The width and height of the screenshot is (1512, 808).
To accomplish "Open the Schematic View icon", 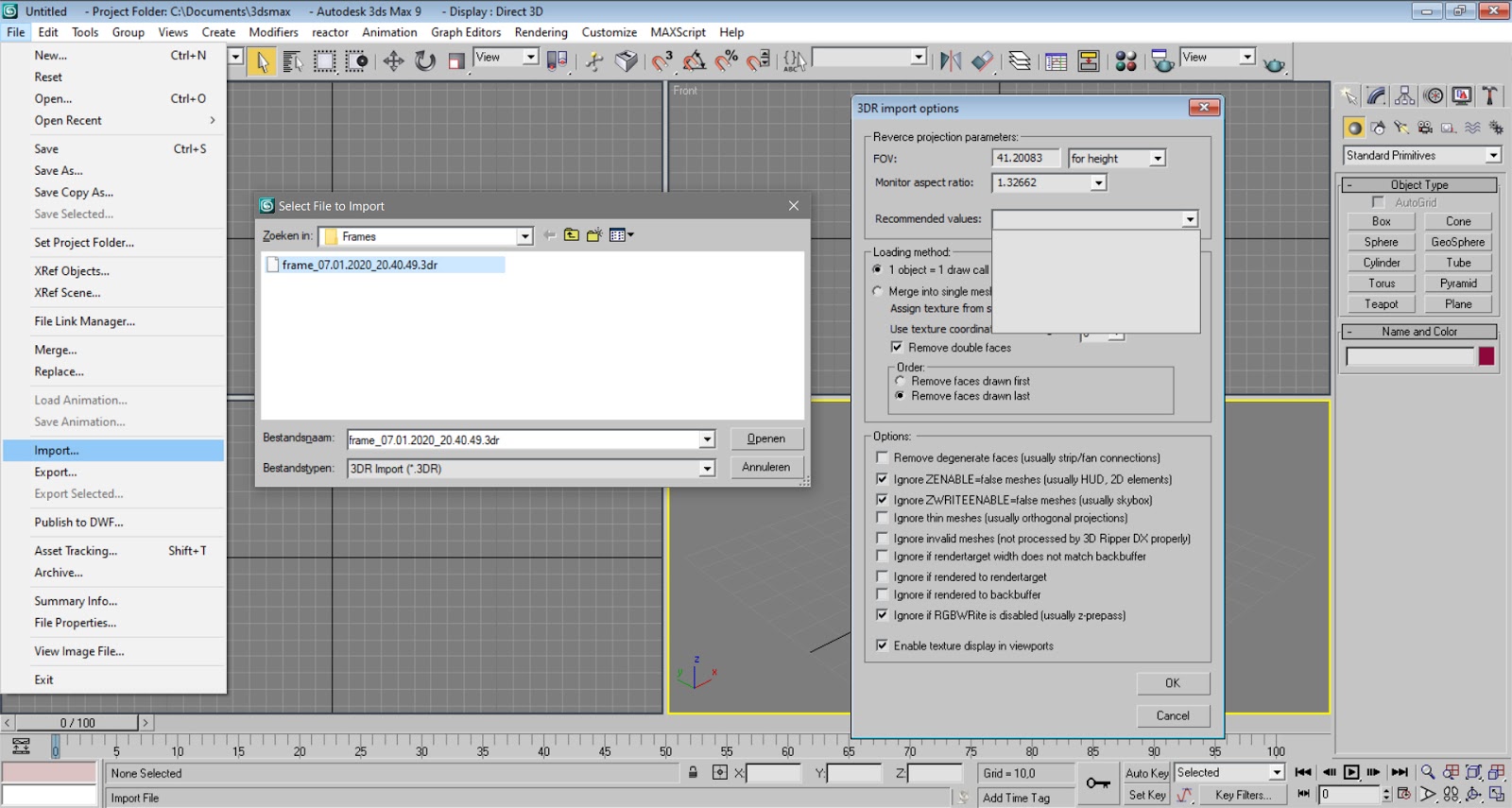I will click(1089, 61).
